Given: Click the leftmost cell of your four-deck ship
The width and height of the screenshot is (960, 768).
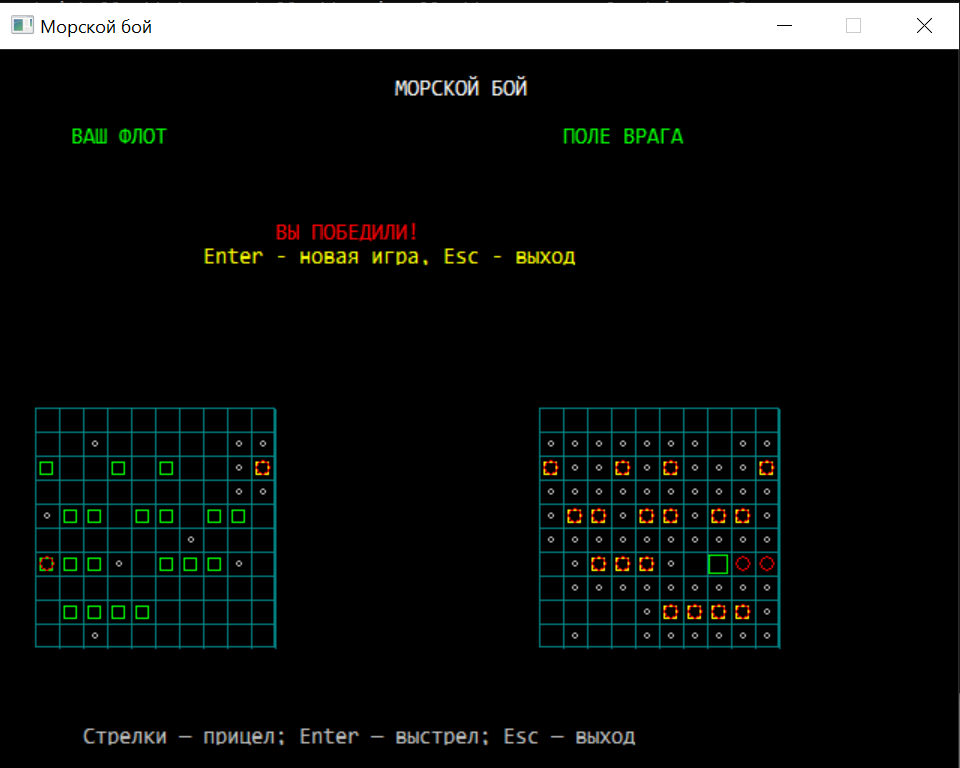Looking at the screenshot, I should [70, 612].
